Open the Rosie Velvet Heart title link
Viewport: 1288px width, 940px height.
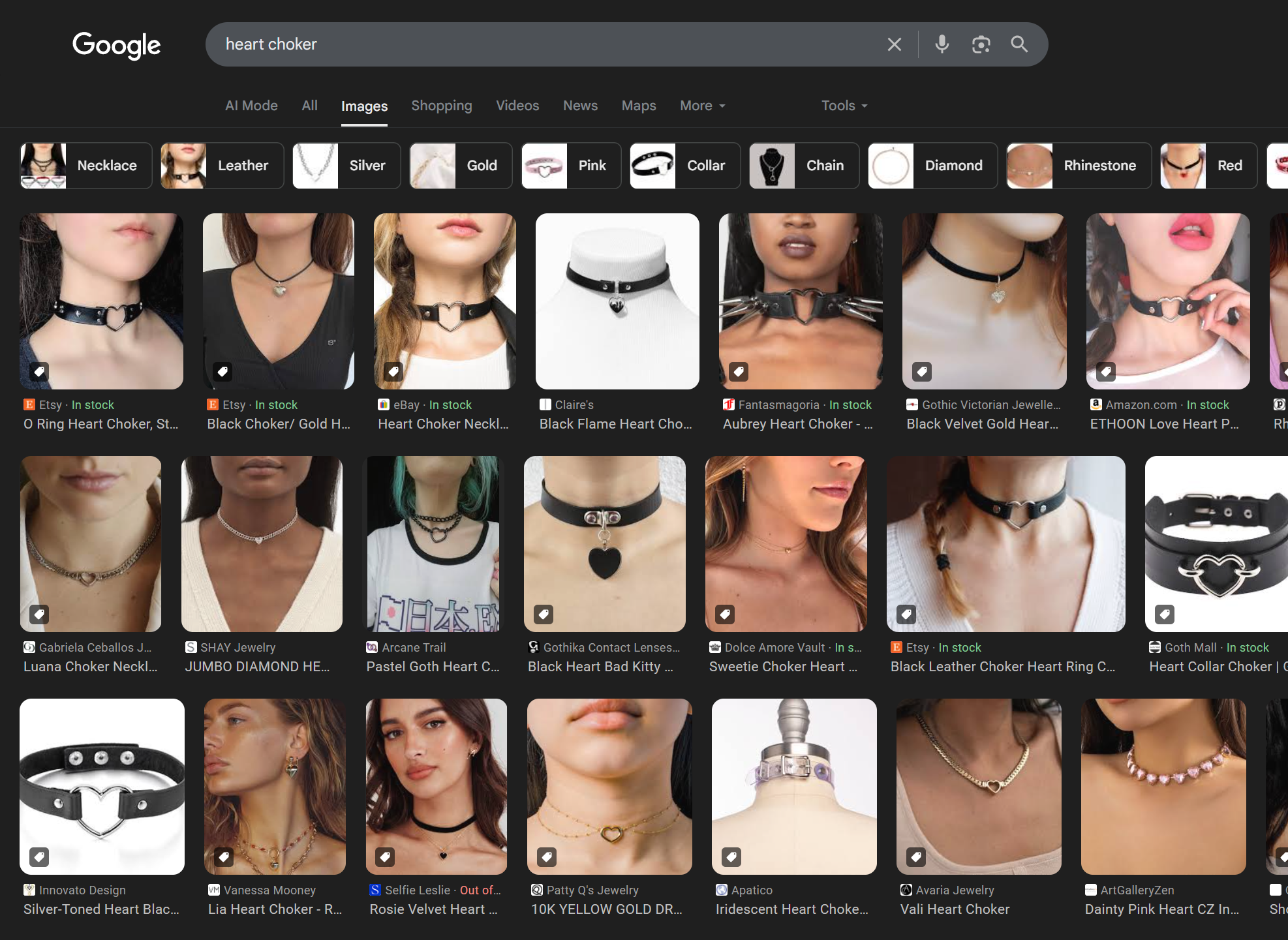(x=433, y=909)
